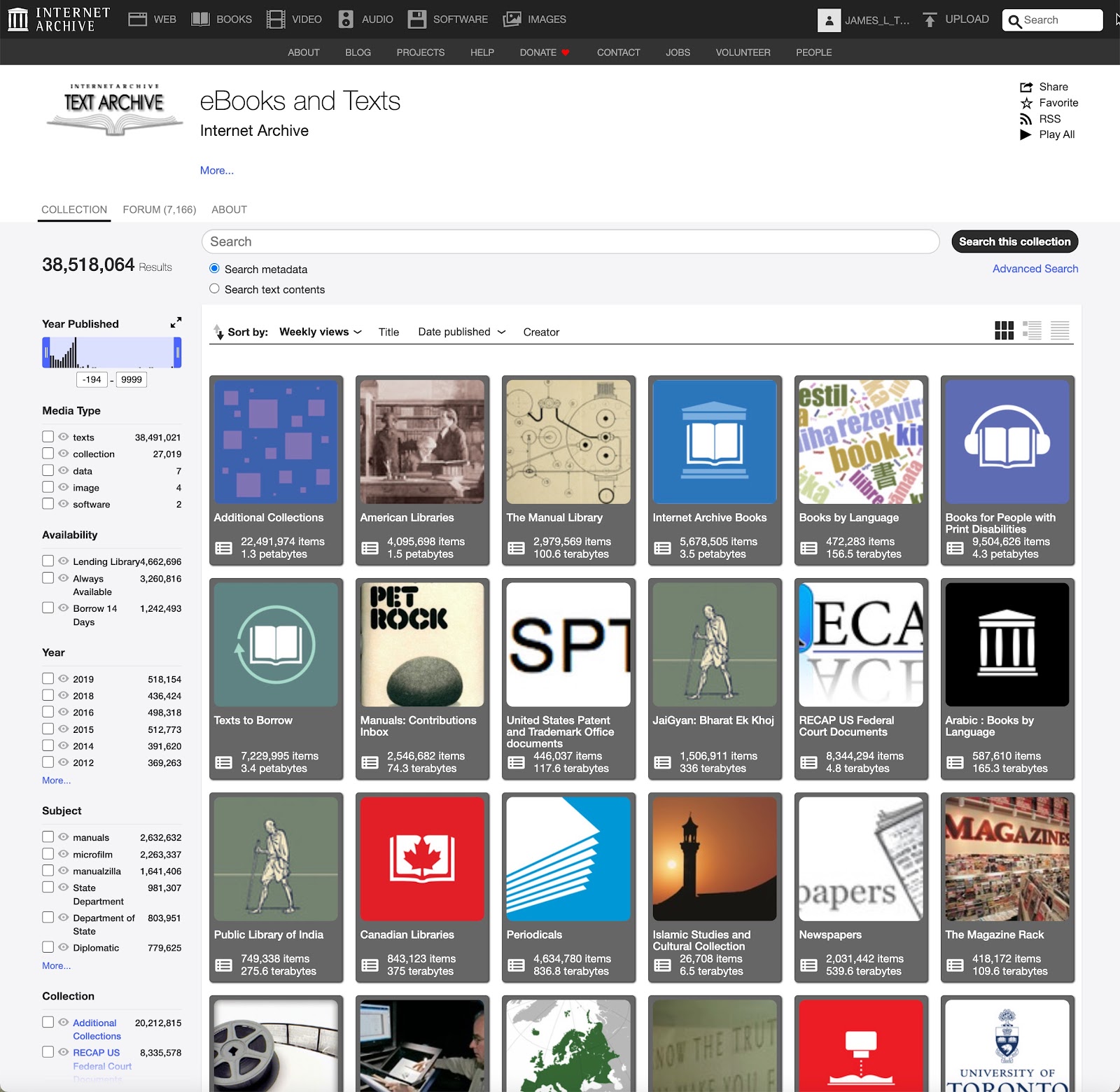
Task: Check the Always Available checkbox
Action: point(48,577)
